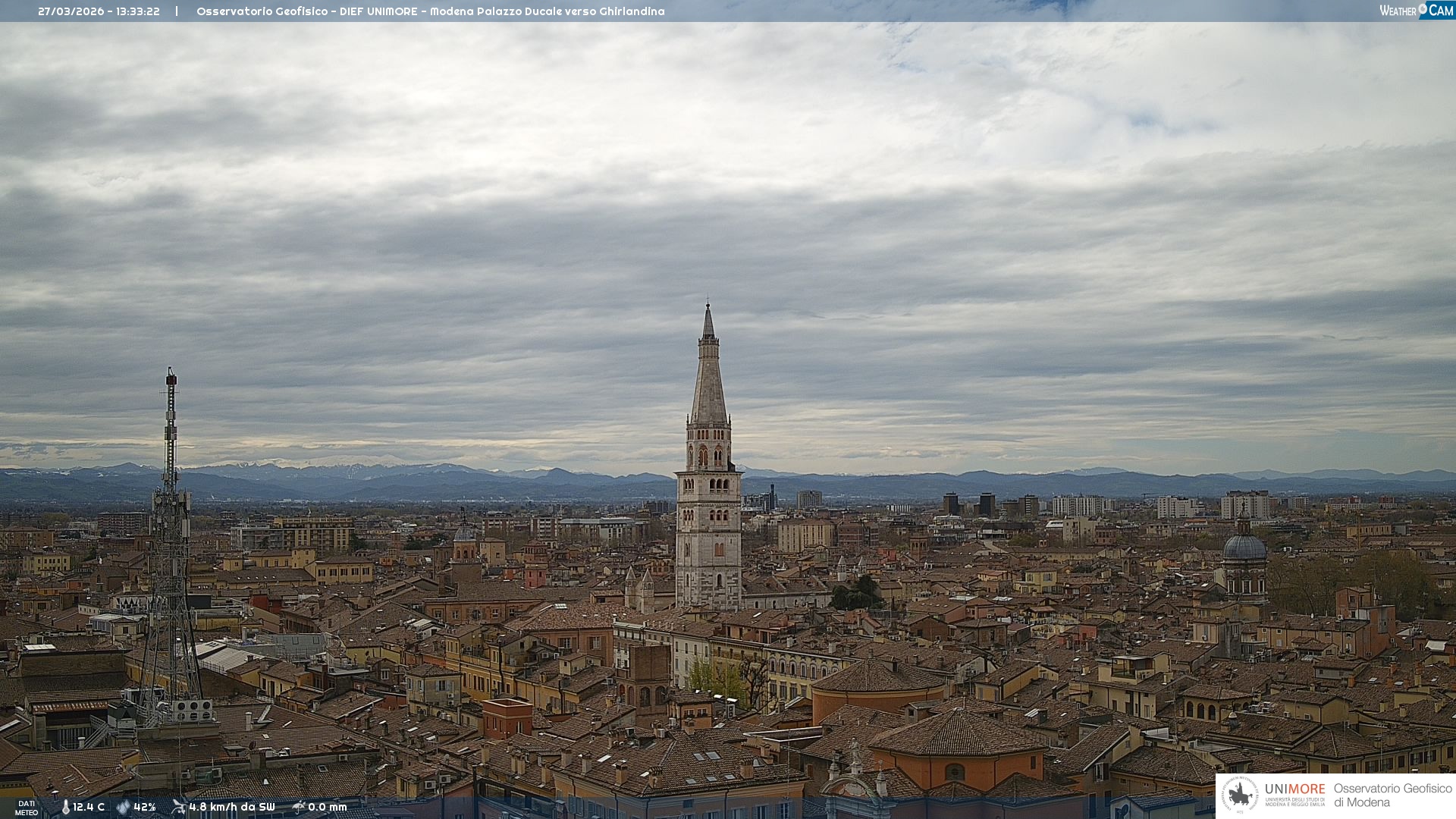Image resolution: width=1456 pixels, height=819 pixels.
Task: Click the 4.8 km/h da SW wind reading
Action: pos(232,807)
